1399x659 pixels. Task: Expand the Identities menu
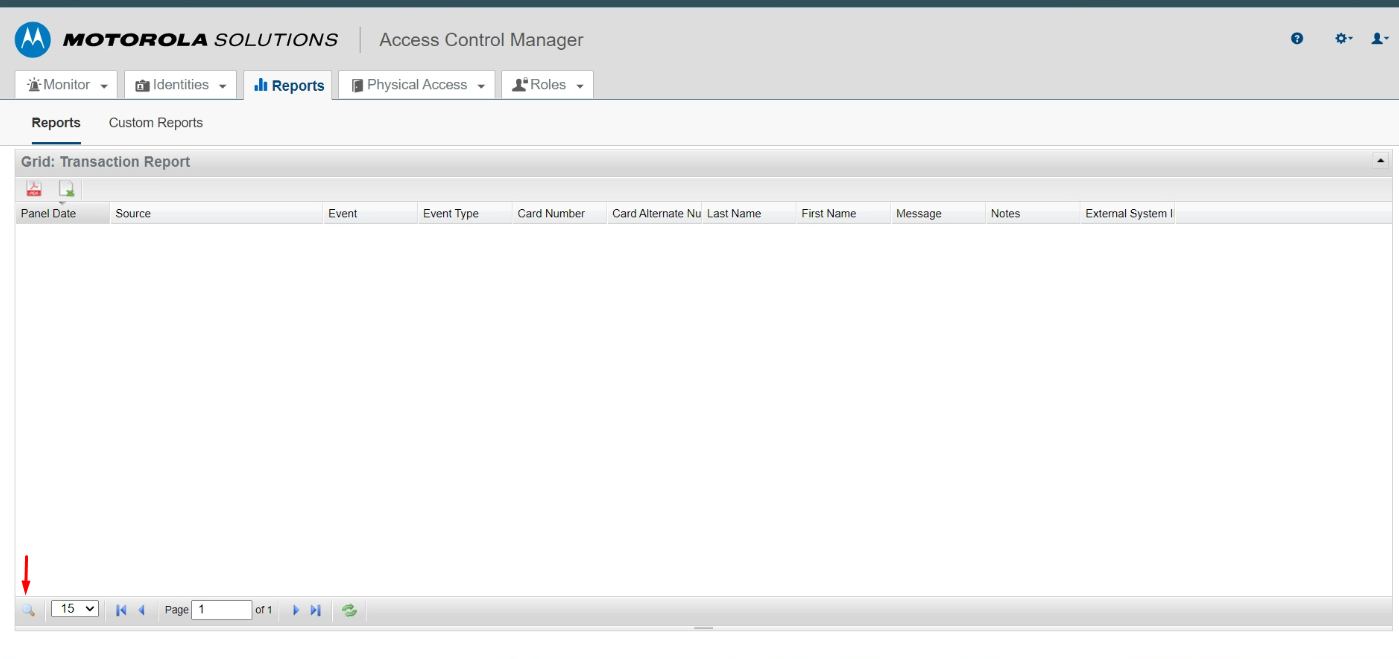tap(180, 85)
